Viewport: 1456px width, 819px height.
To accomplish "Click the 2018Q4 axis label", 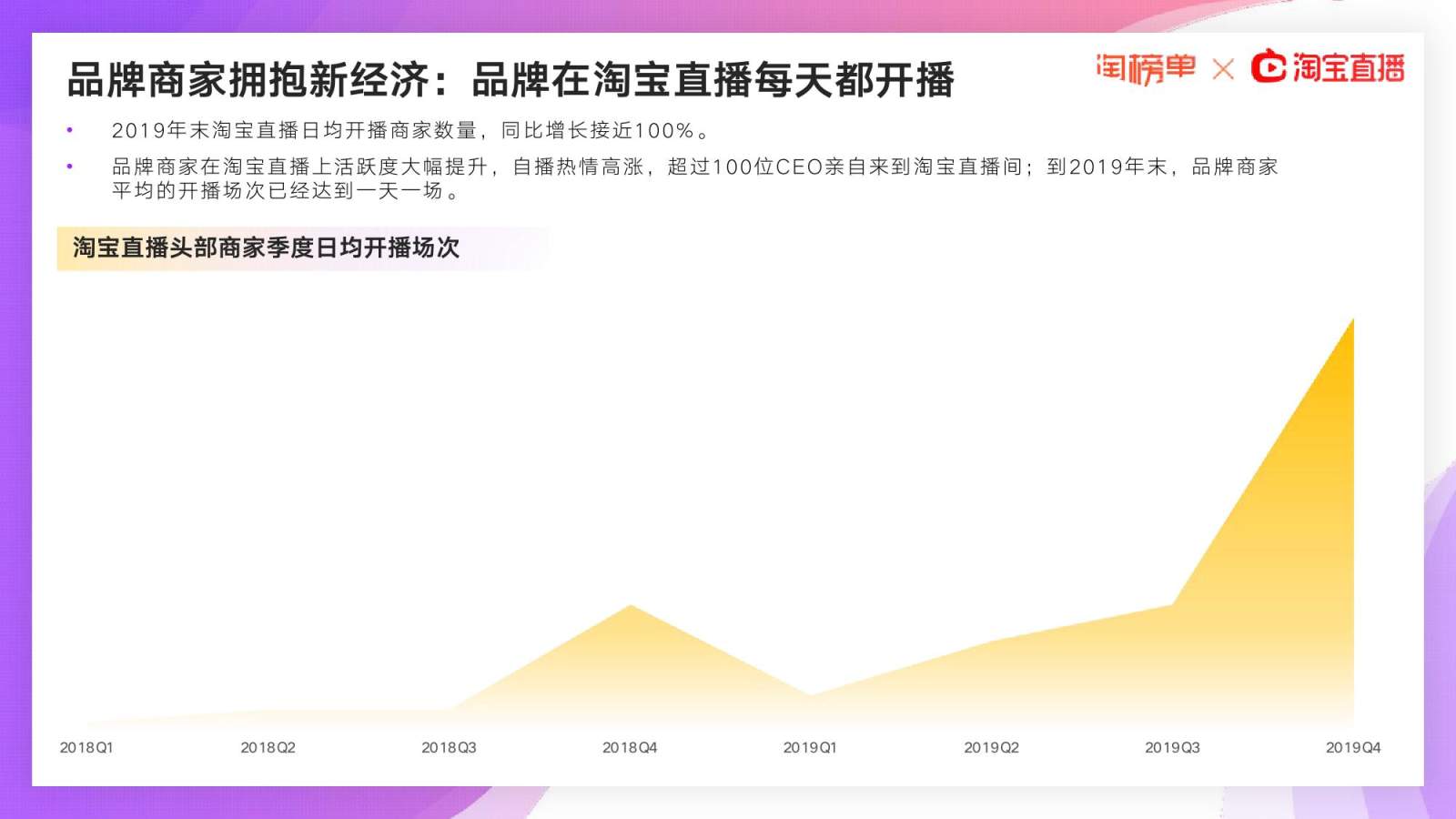I will 630,747.
